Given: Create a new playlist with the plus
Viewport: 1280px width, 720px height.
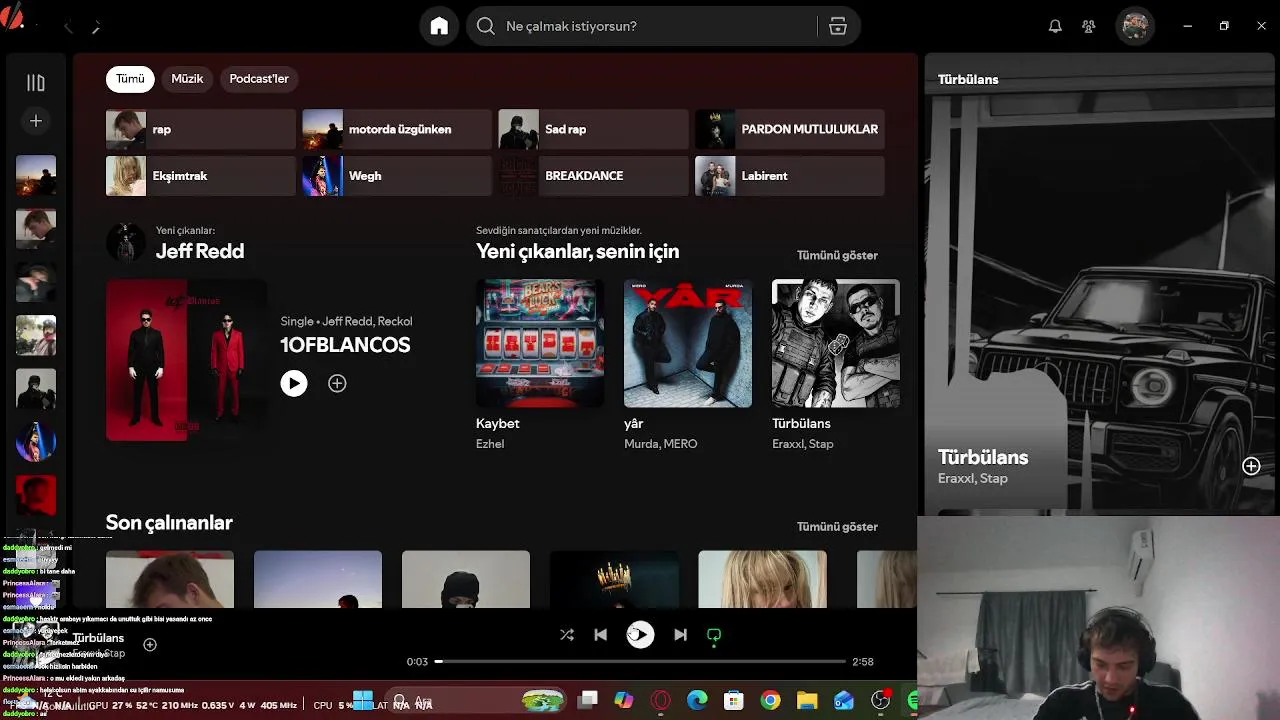Looking at the screenshot, I should tap(36, 121).
